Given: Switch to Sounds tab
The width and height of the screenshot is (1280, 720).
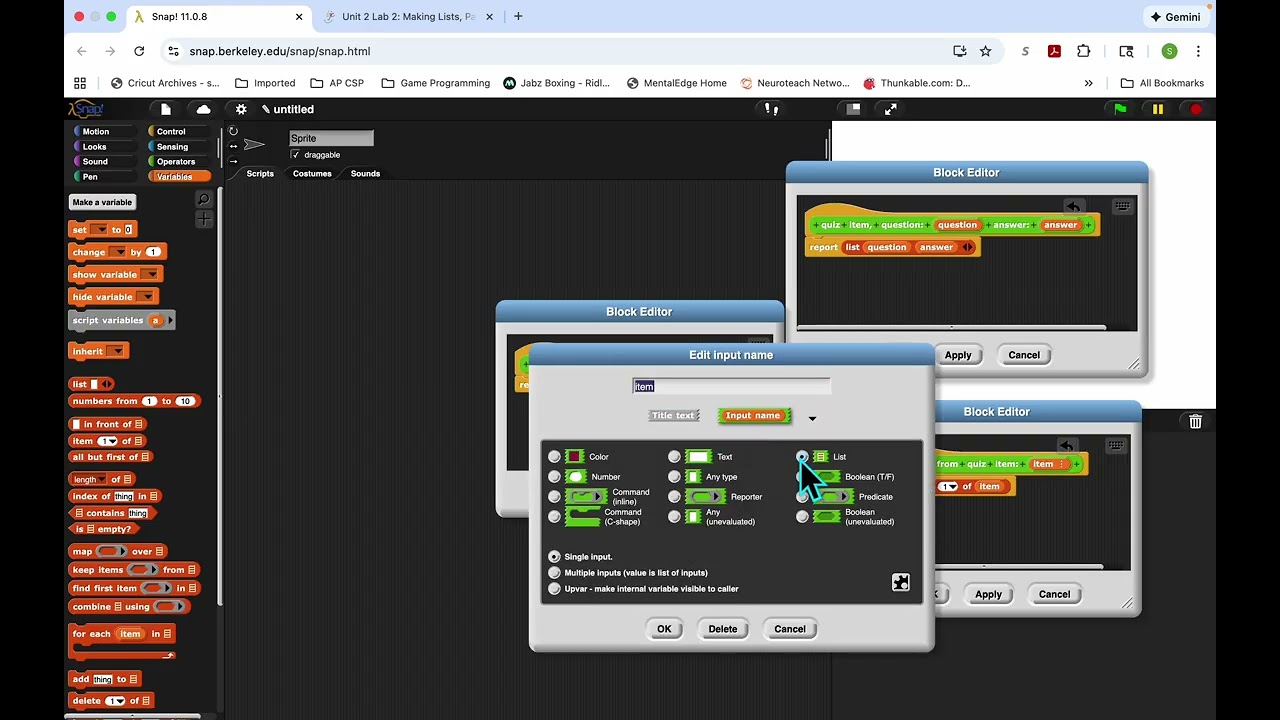Looking at the screenshot, I should click(365, 174).
